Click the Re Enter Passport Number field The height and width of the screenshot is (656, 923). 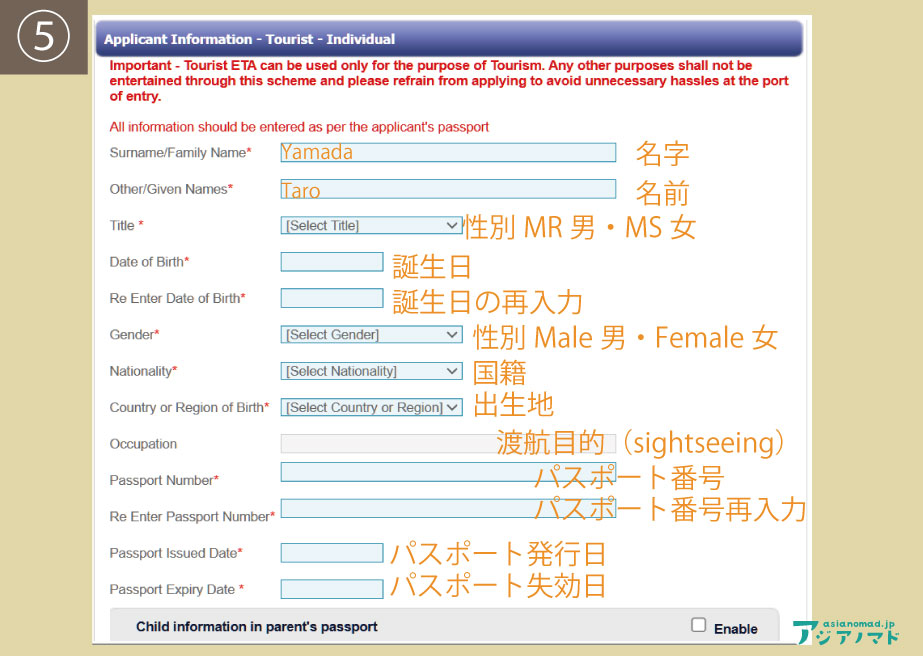(405, 508)
